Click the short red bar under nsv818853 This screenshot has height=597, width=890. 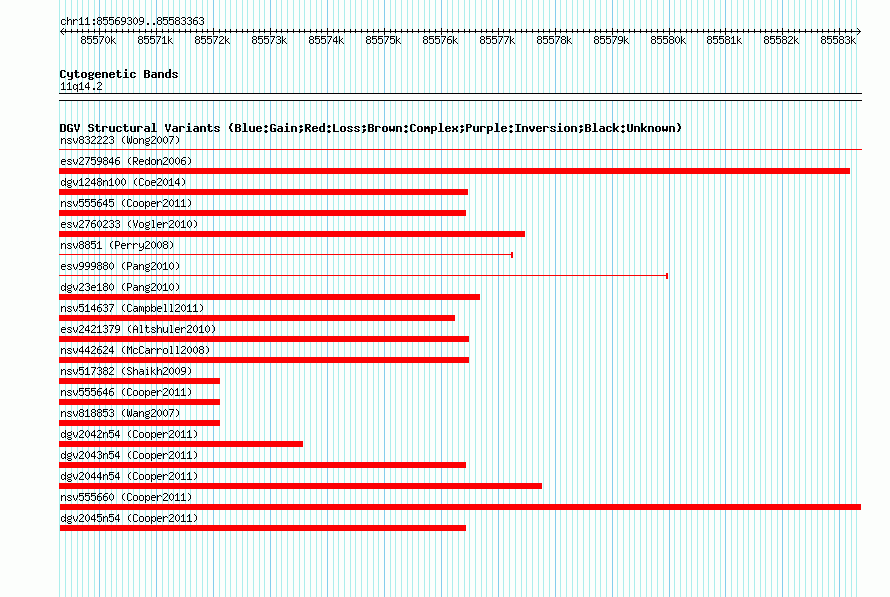pos(140,423)
